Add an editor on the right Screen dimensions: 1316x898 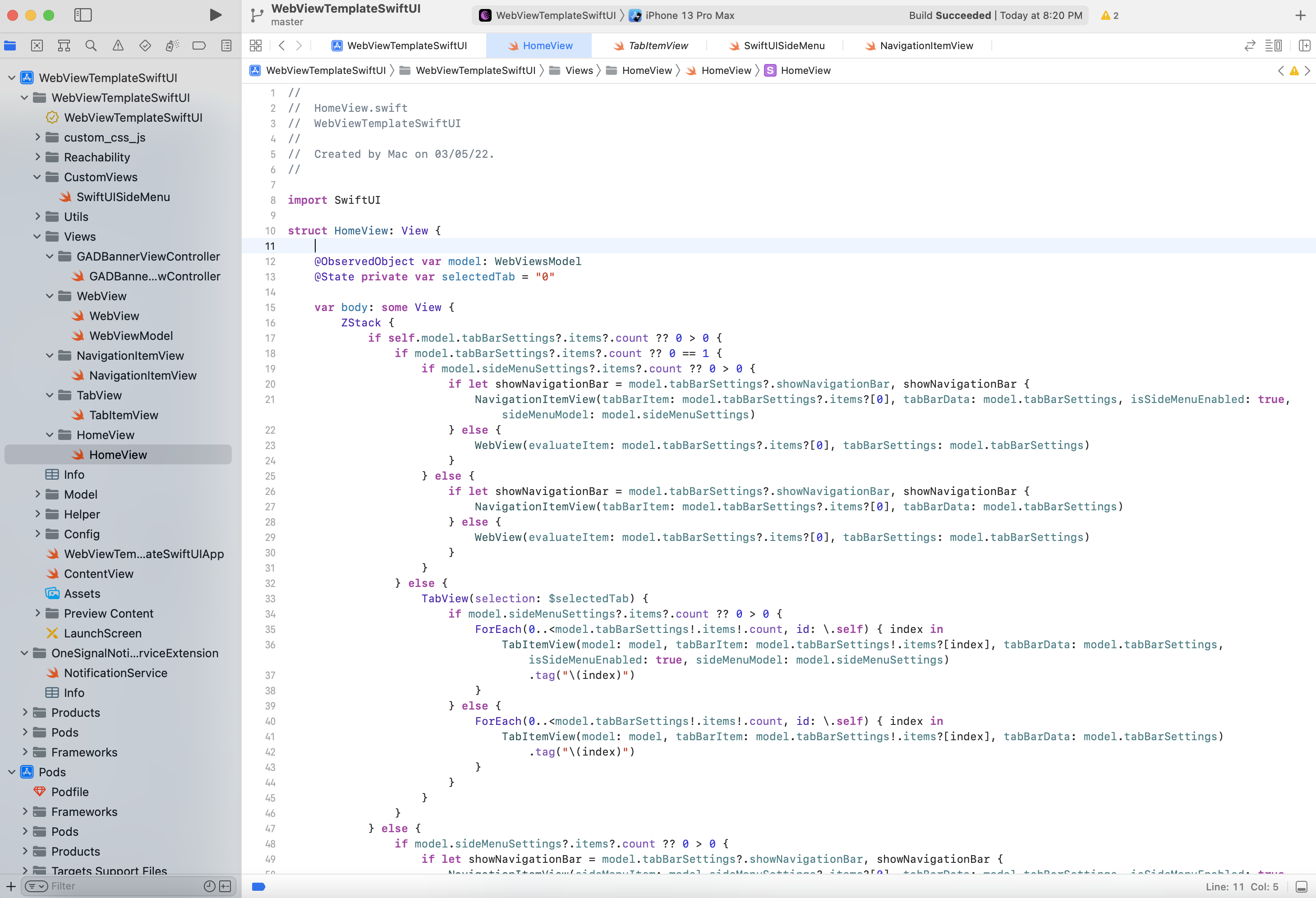tap(1304, 46)
